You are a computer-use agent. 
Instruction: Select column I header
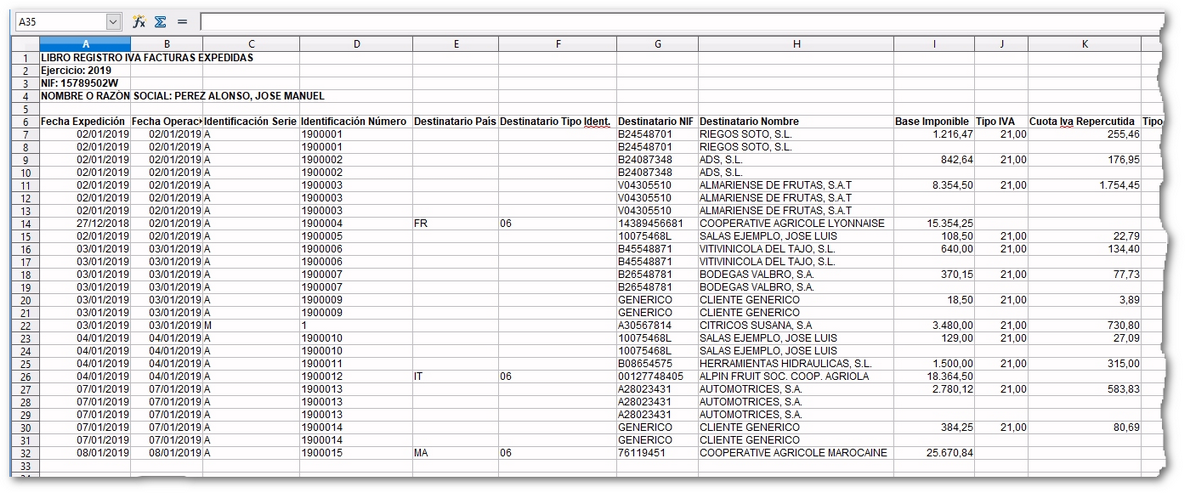(x=934, y=45)
